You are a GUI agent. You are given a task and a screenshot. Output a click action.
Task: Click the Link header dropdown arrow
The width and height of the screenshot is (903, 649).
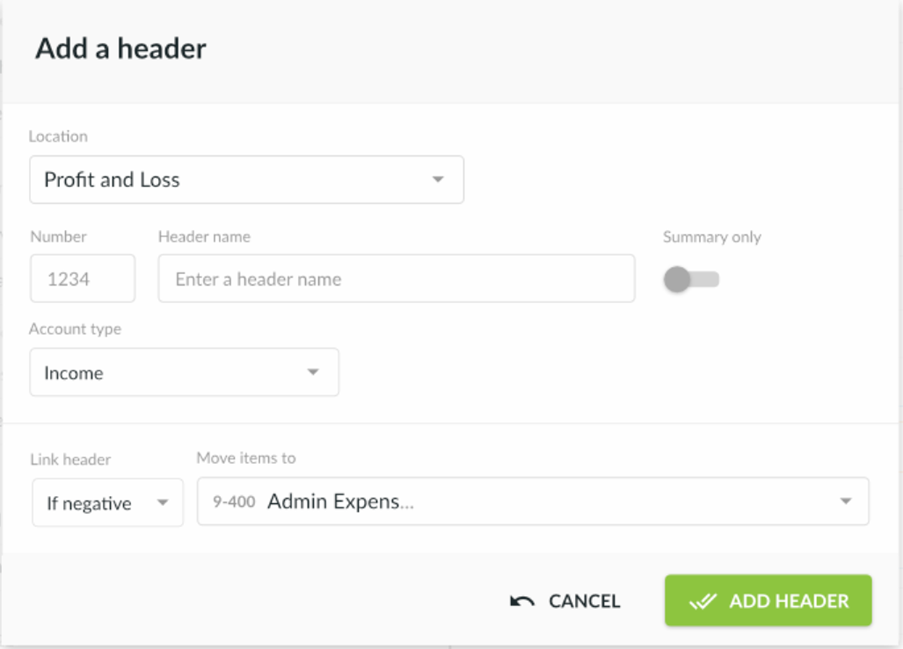tap(162, 503)
